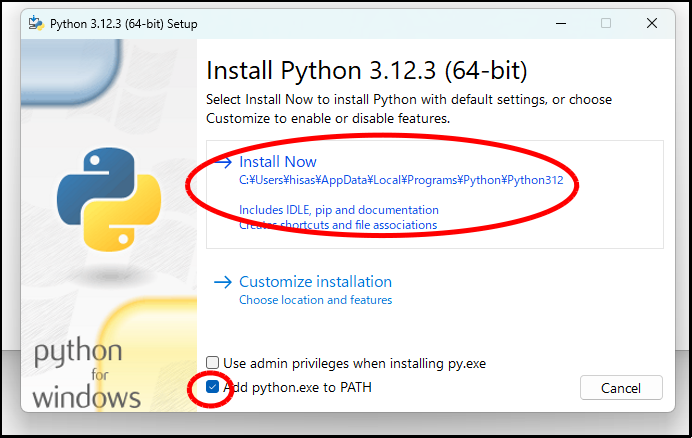Screen dimensions: 692x438
Task: Select "Choose location and features" subtitle
Action: (x=315, y=300)
